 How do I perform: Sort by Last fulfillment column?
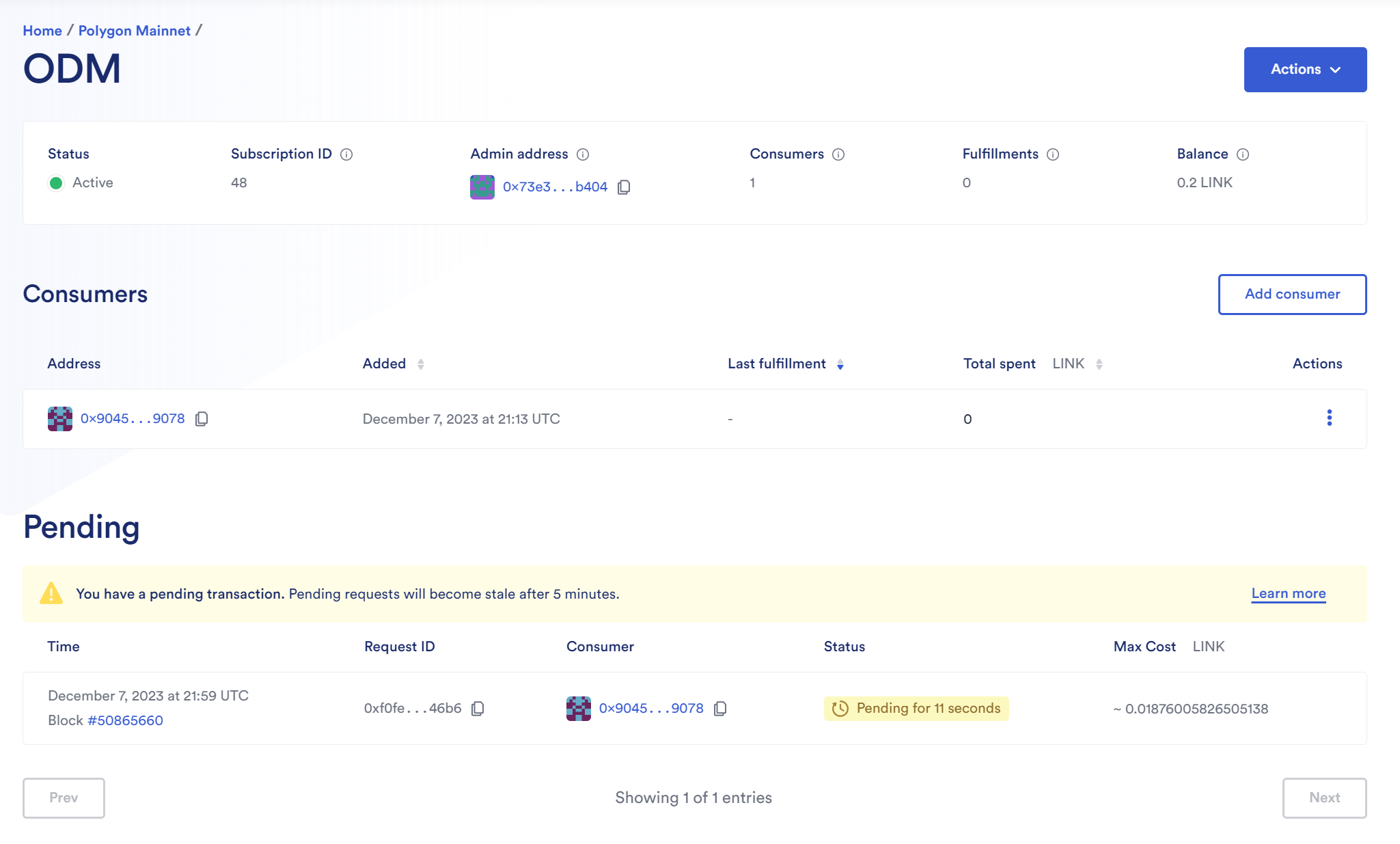point(840,364)
